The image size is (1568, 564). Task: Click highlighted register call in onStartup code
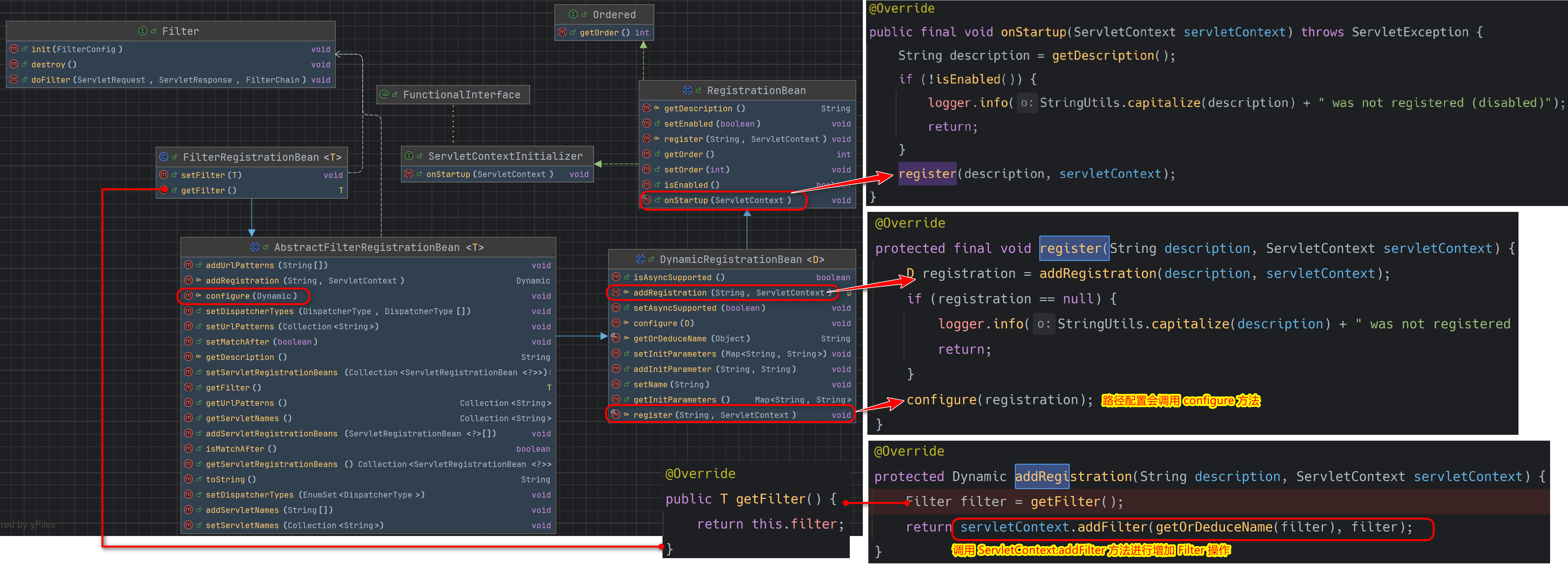[927, 174]
